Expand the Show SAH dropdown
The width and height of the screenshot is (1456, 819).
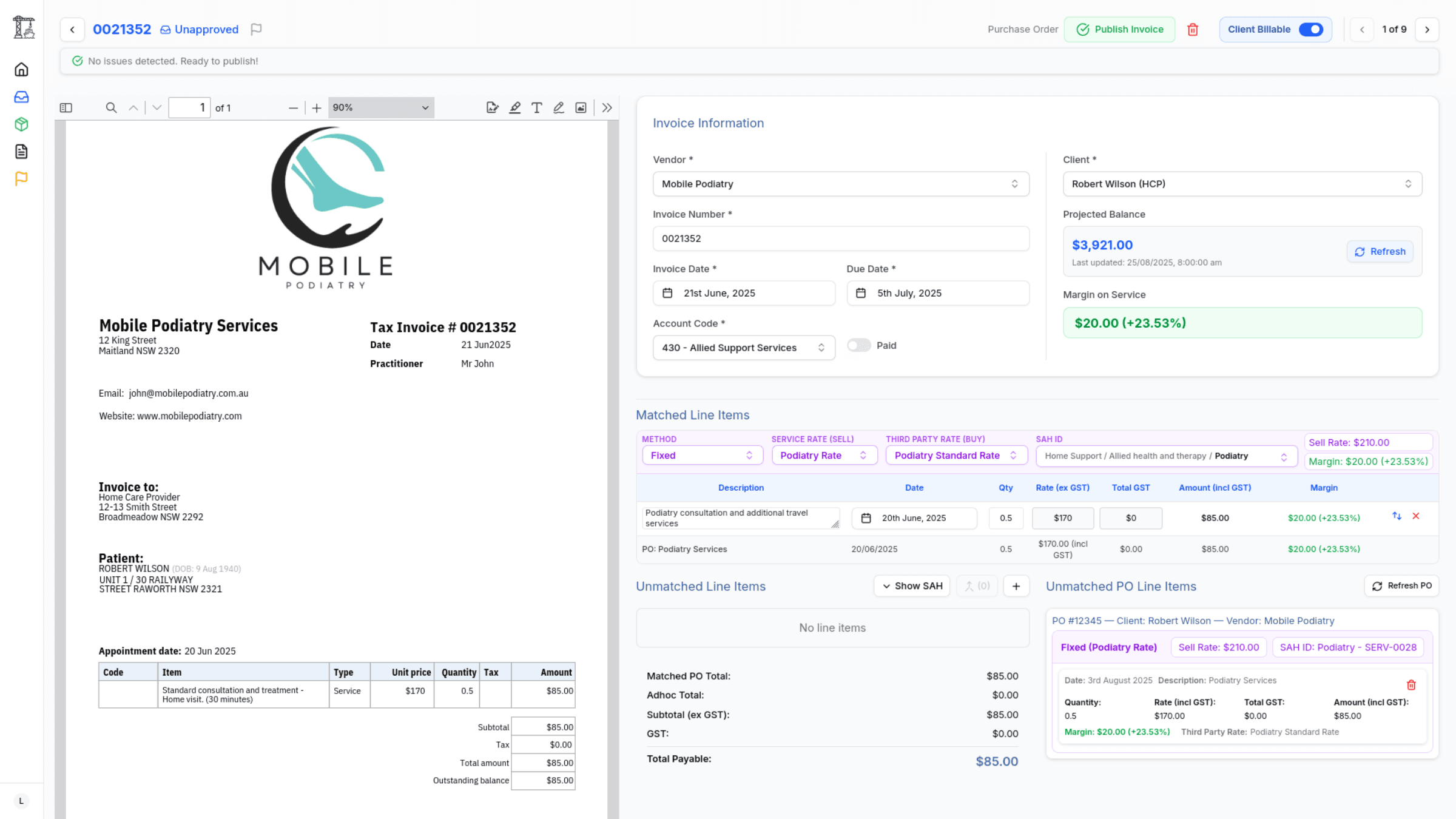click(x=912, y=585)
